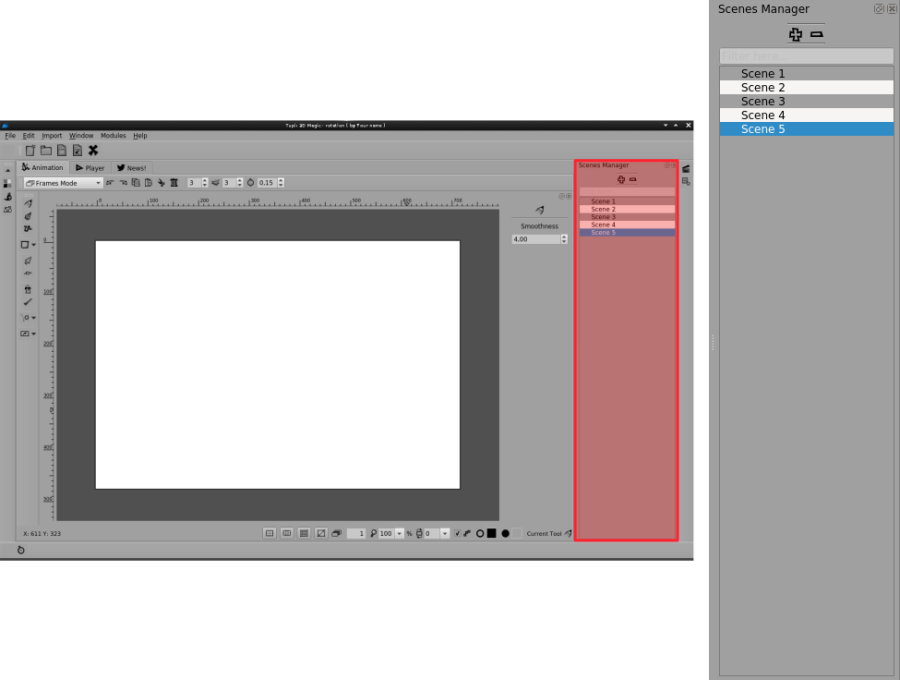This screenshot has height=680, width=900.
Task: Save the project via the toolbar icon
Action: coord(62,149)
